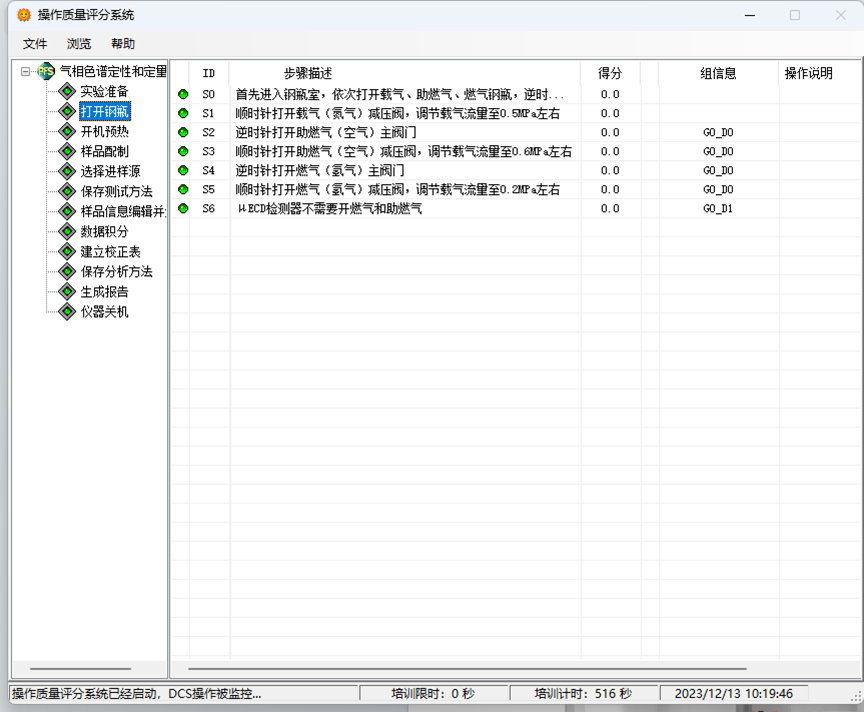Open the 浏览 menu
The width and height of the screenshot is (864, 712).
point(79,44)
